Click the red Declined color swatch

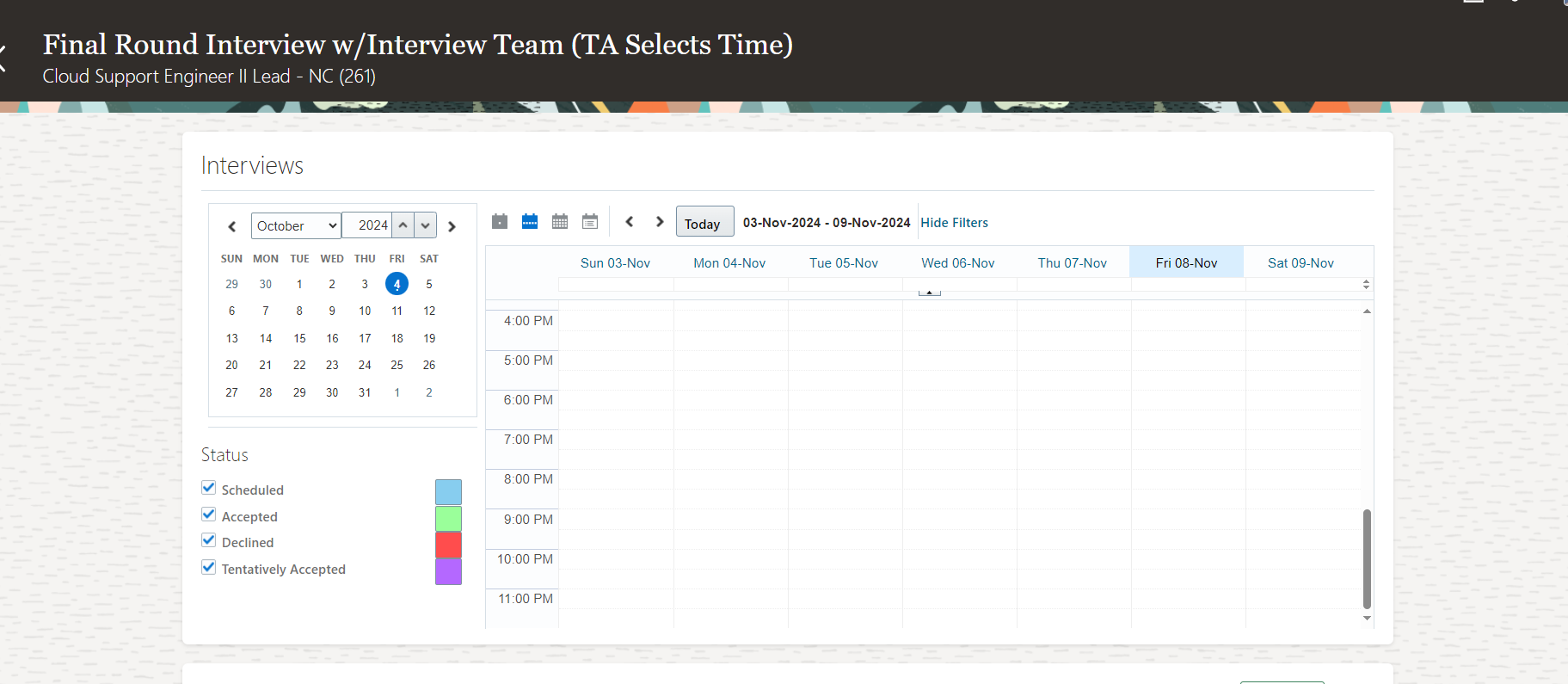click(x=449, y=545)
